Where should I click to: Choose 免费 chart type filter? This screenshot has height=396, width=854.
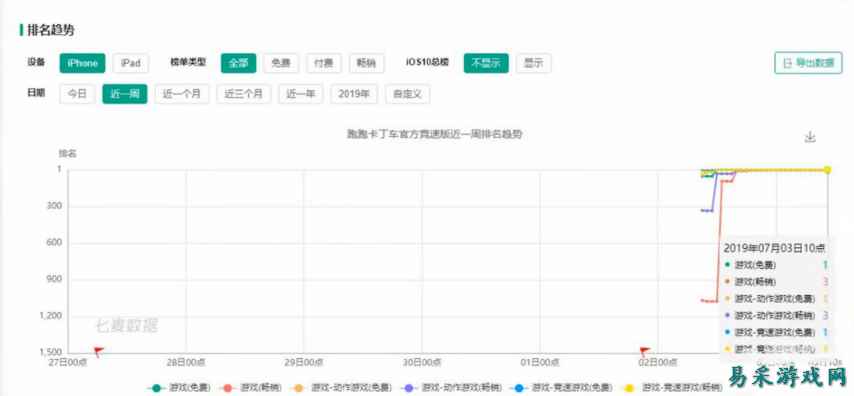[281, 63]
